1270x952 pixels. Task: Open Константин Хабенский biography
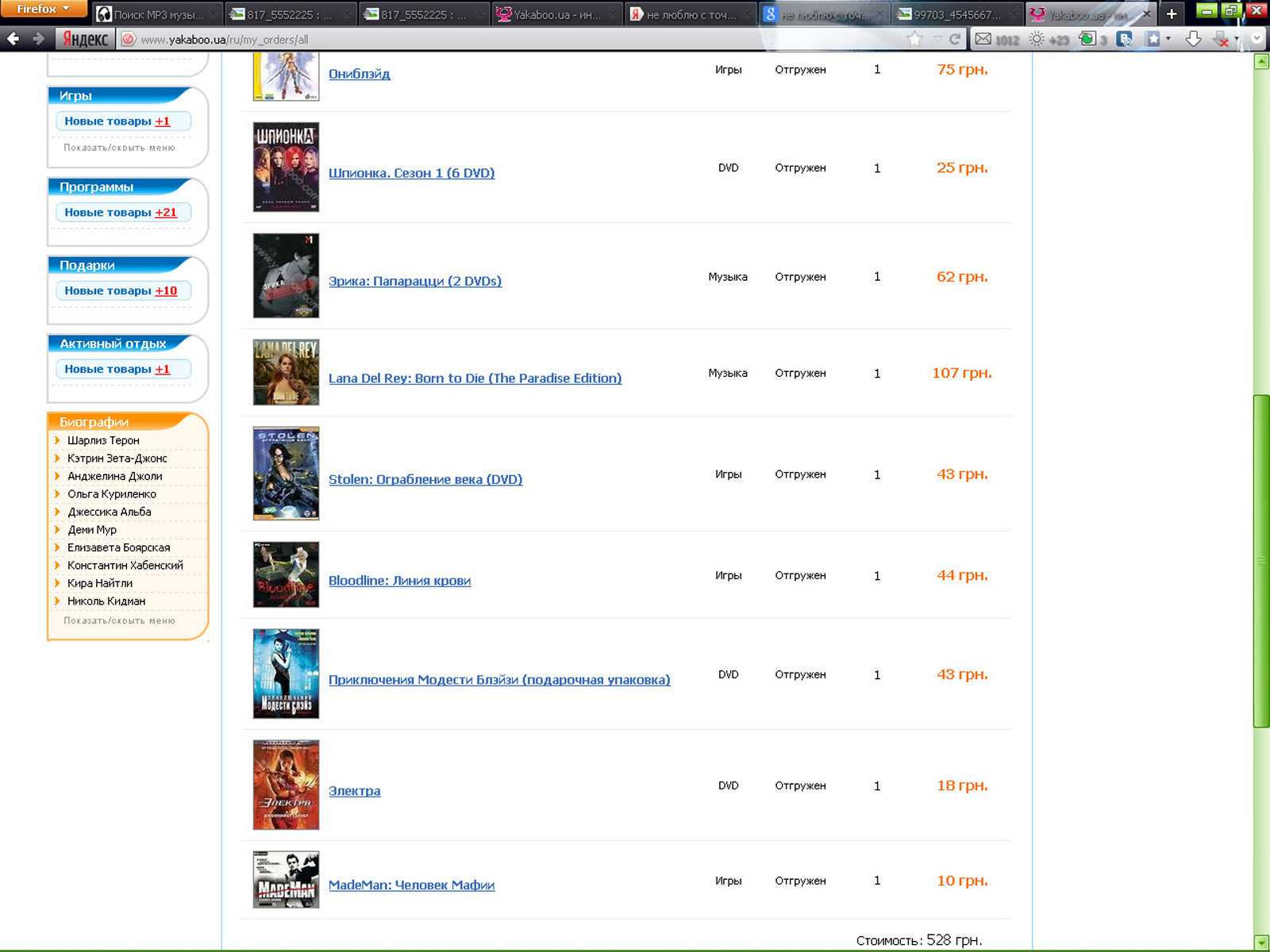tap(125, 566)
